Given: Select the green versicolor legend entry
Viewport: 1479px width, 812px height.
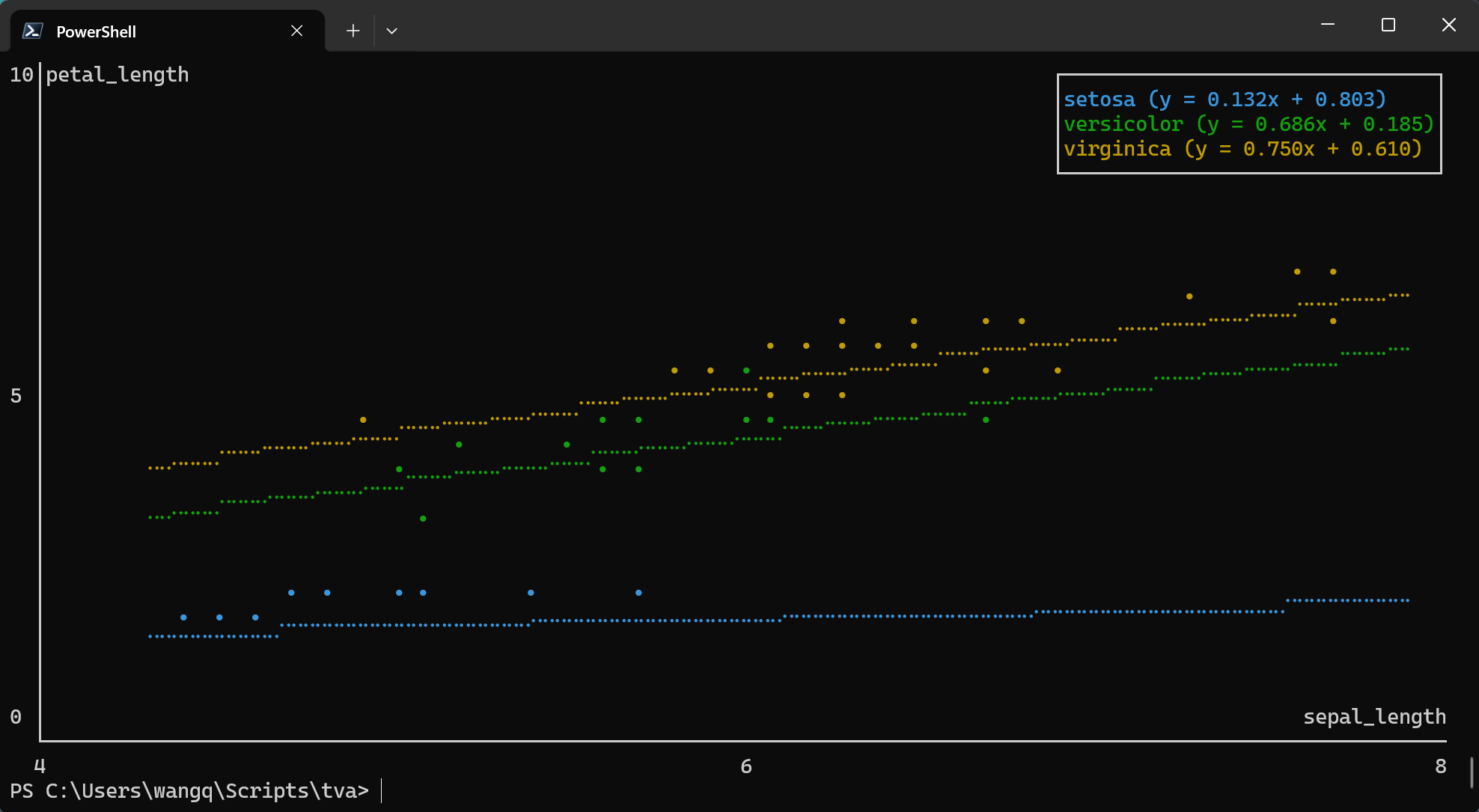Looking at the screenshot, I should click(x=1123, y=123).
